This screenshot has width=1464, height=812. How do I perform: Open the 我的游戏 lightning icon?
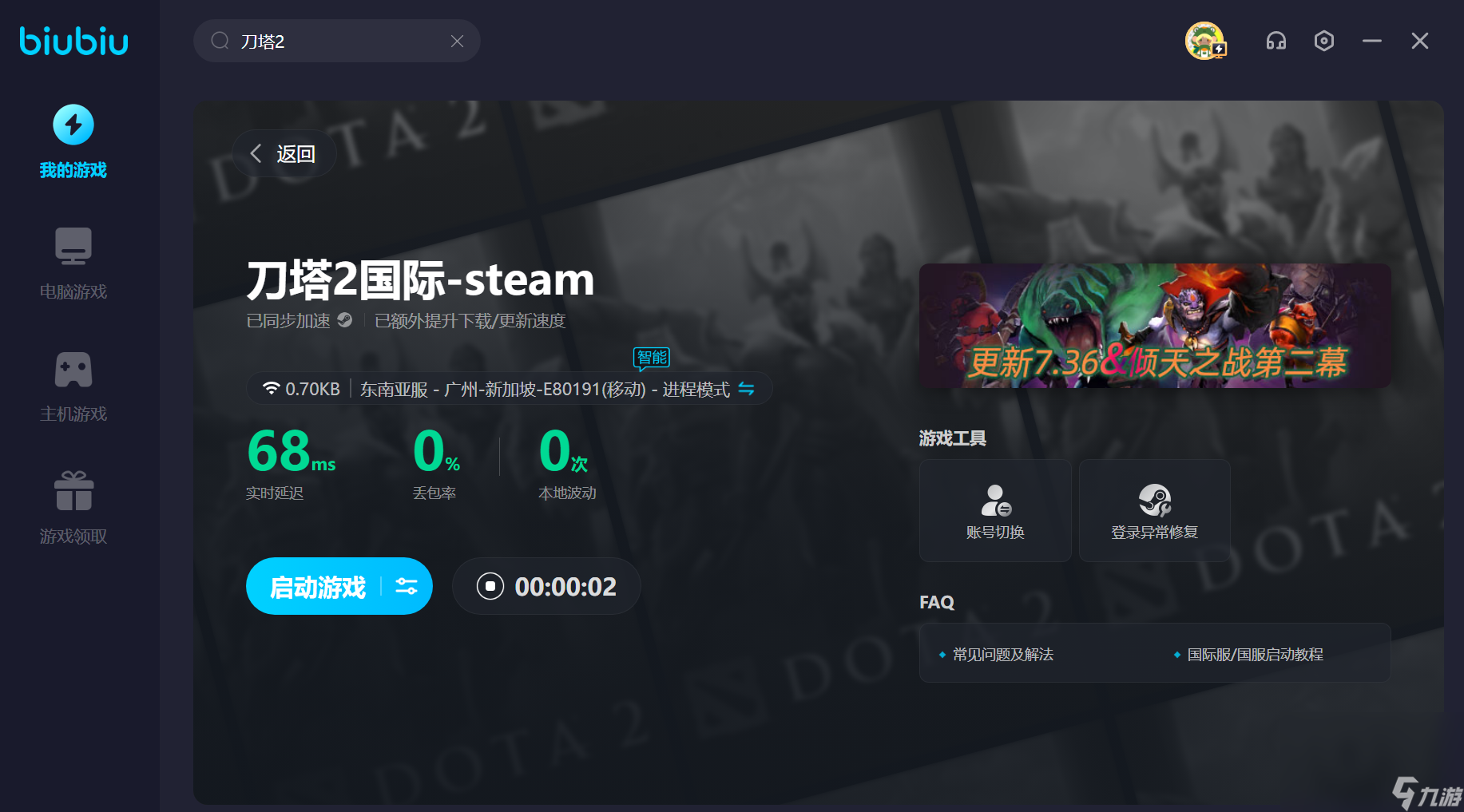click(73, 125)
